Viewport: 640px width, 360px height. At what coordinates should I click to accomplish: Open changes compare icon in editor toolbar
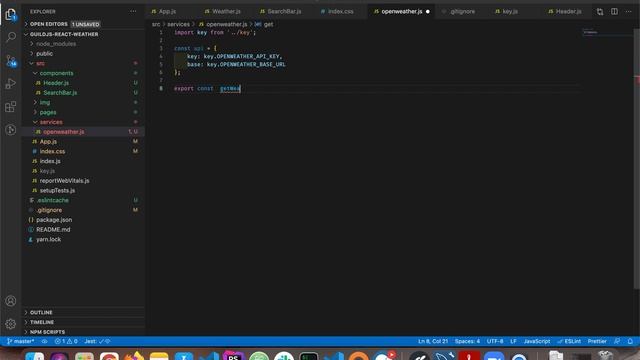[600, 11]
